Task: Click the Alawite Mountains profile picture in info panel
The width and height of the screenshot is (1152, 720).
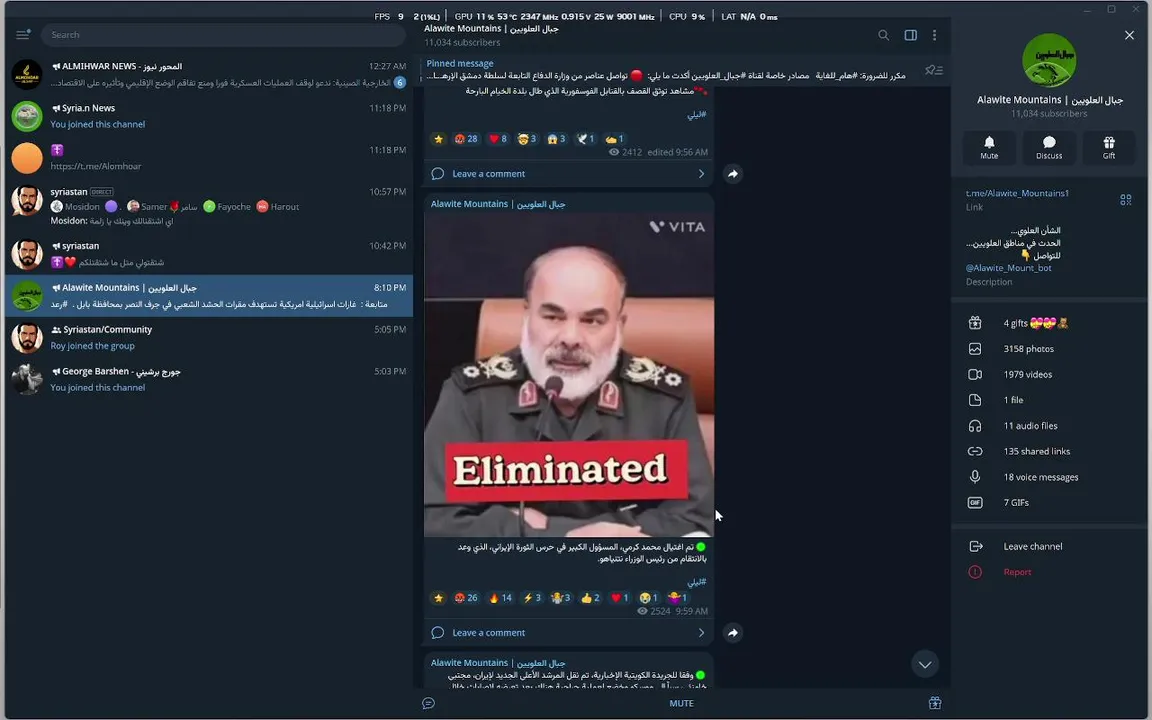Action: pos(1049,60)
